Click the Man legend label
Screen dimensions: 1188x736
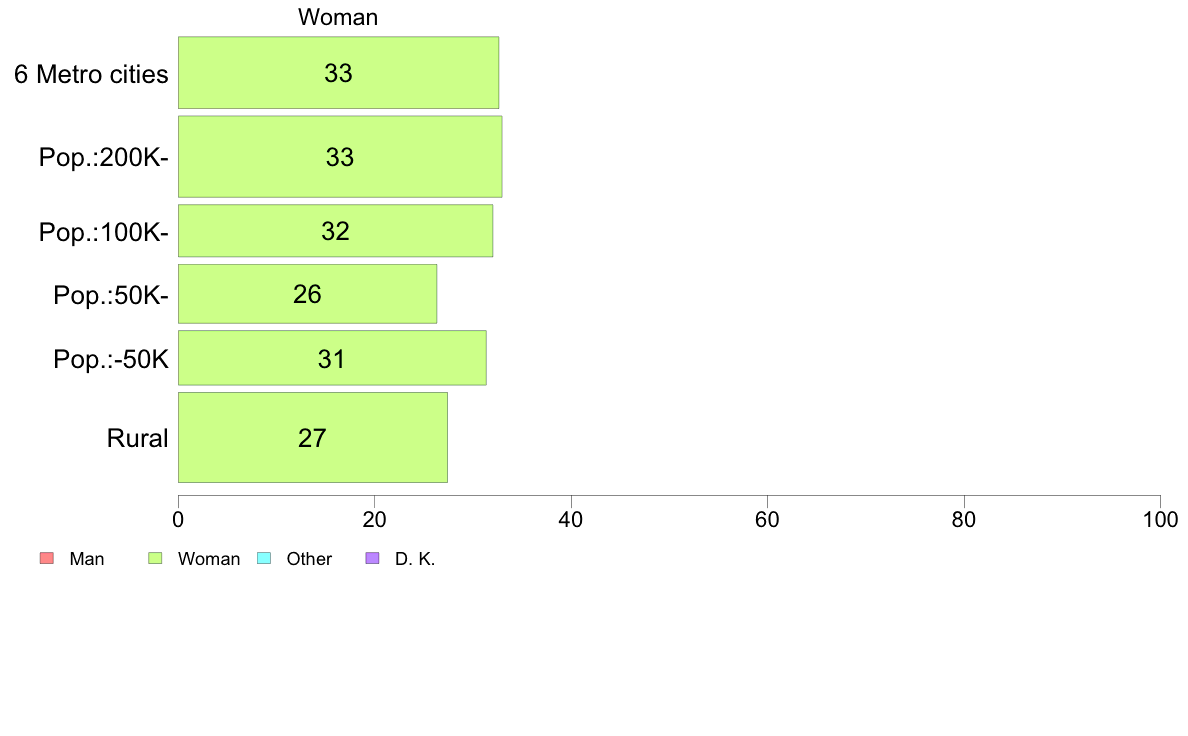coord(86,559)
